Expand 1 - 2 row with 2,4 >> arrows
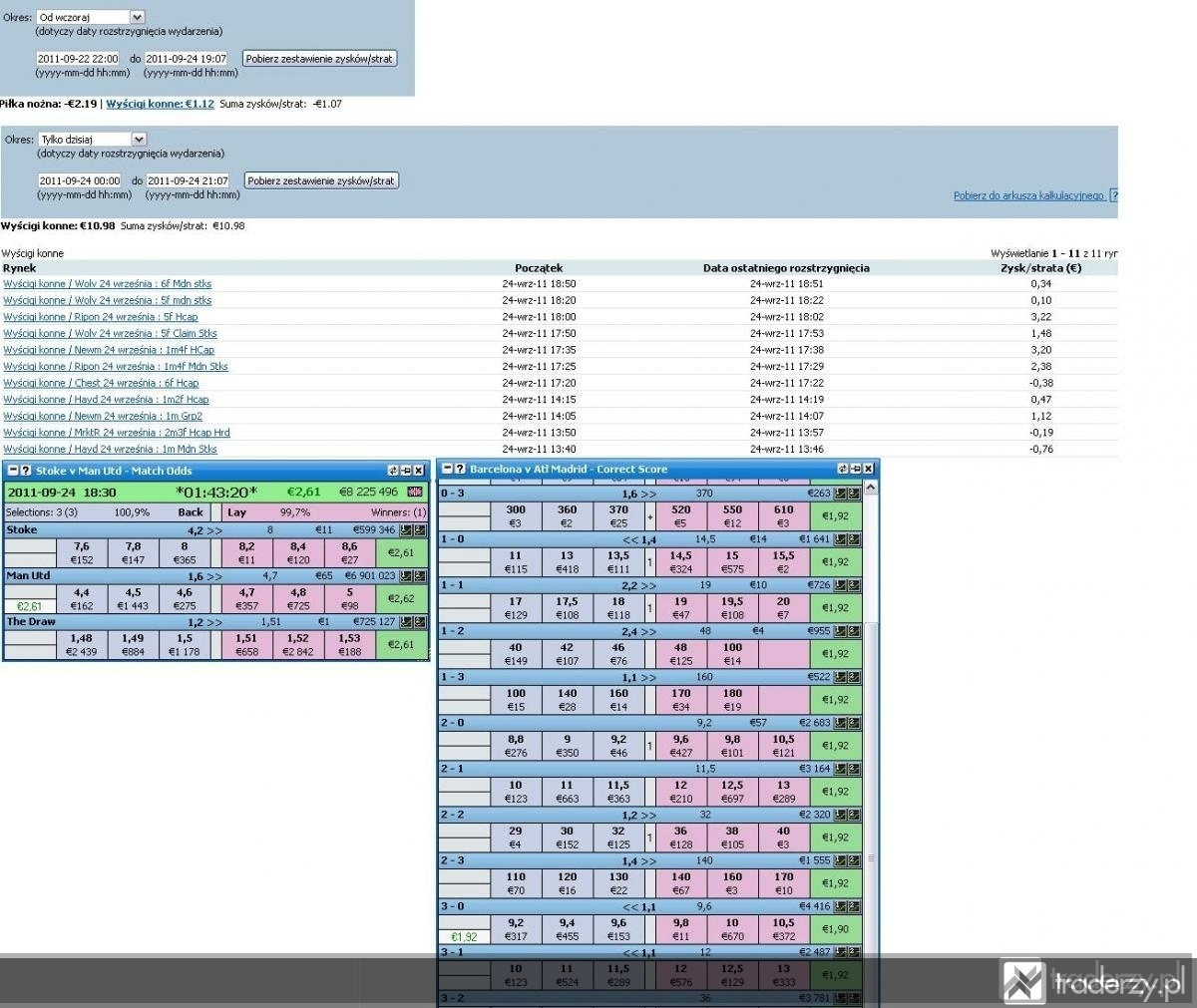 point(638,631)
